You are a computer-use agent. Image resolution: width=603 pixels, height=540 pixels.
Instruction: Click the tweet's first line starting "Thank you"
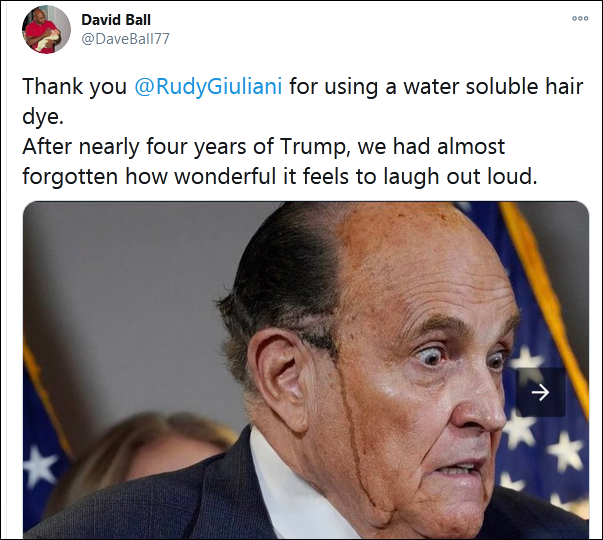(x=75, y=86)
